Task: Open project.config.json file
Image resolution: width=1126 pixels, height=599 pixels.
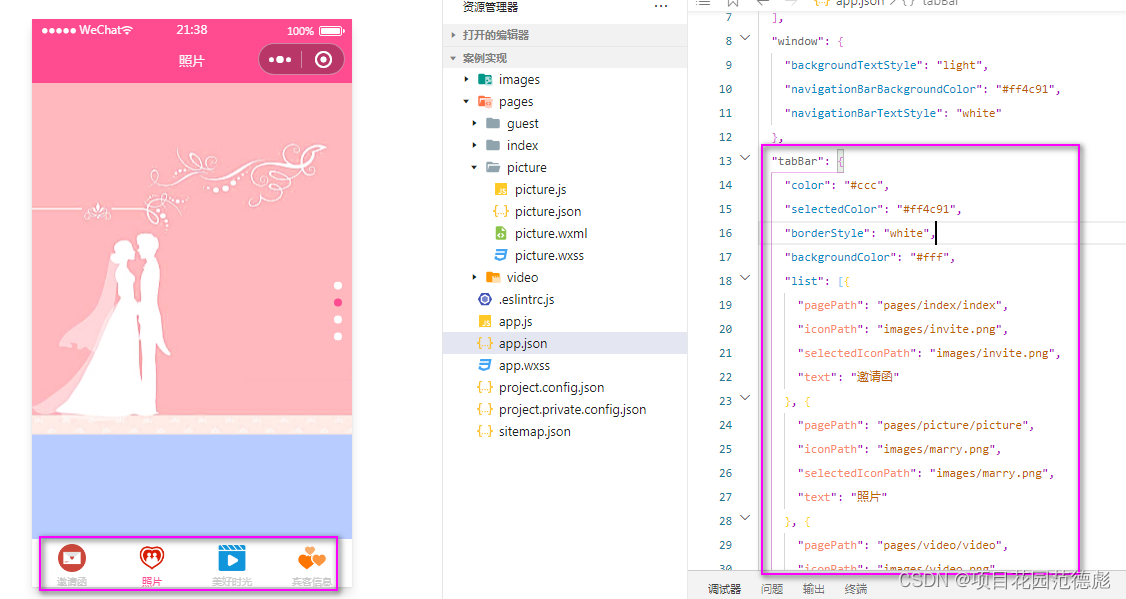Action: (x=552, y=388)
